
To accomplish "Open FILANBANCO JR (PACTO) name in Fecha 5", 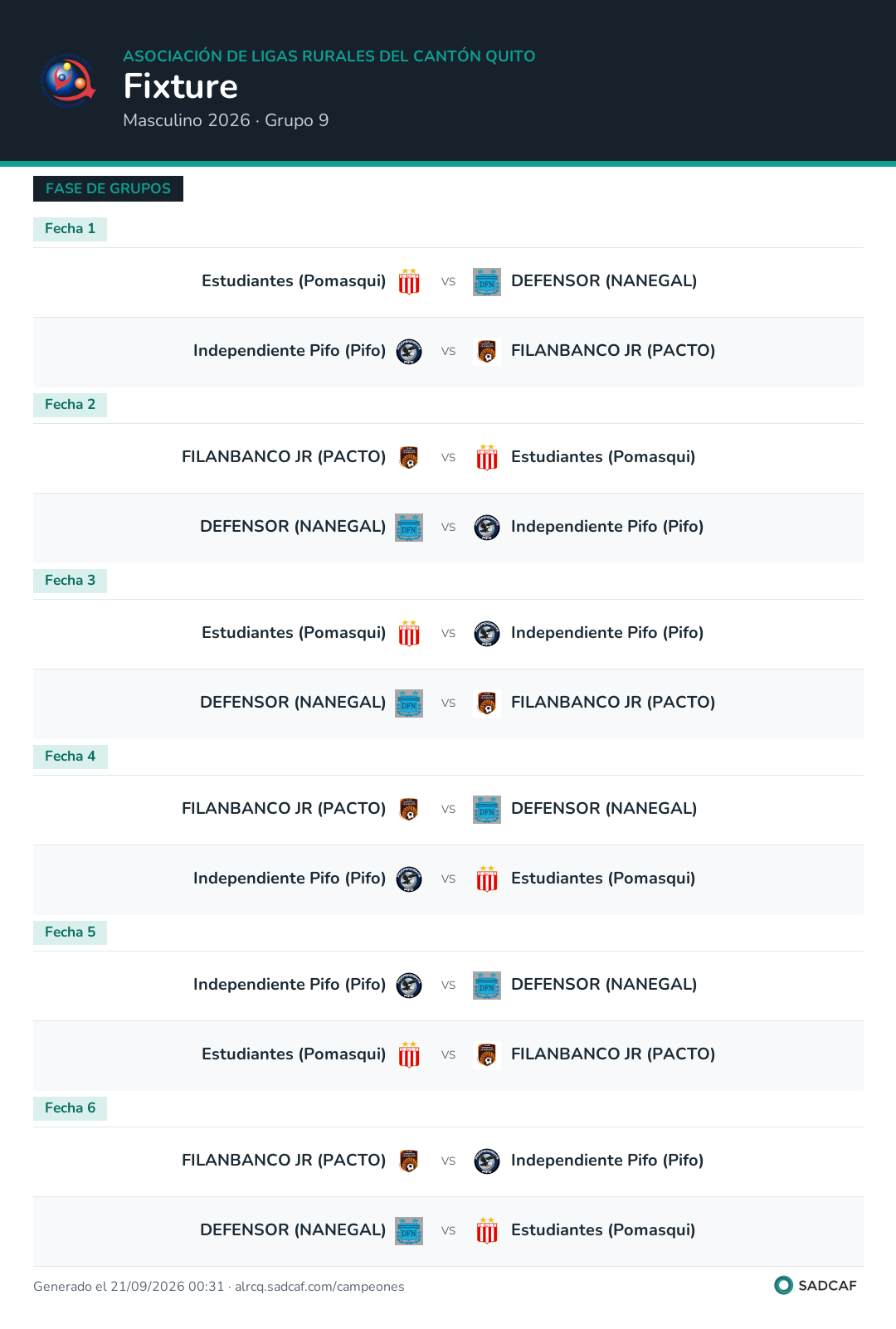I will pos(613,1054).
